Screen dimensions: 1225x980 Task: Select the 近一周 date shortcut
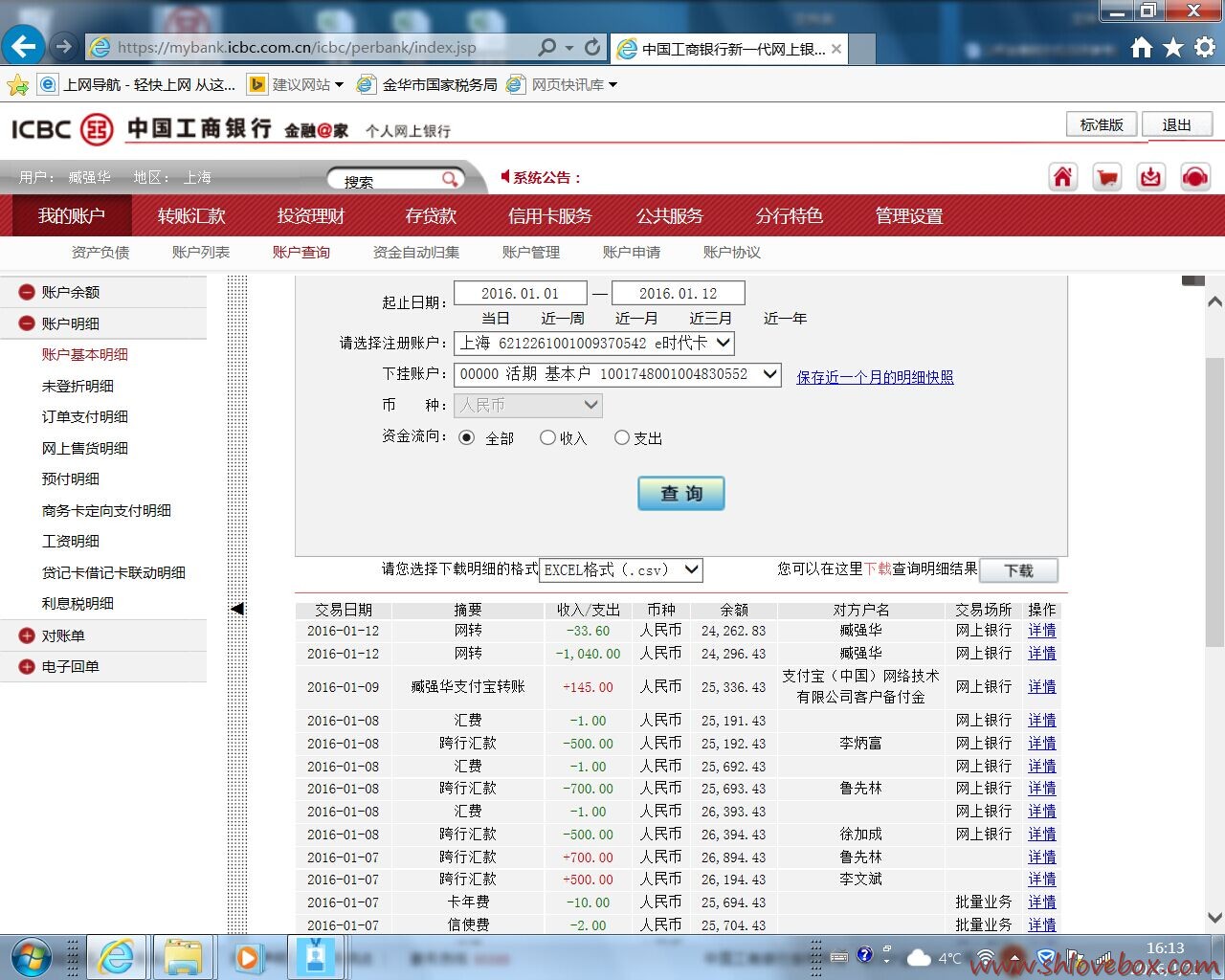[x=563, y=319]
